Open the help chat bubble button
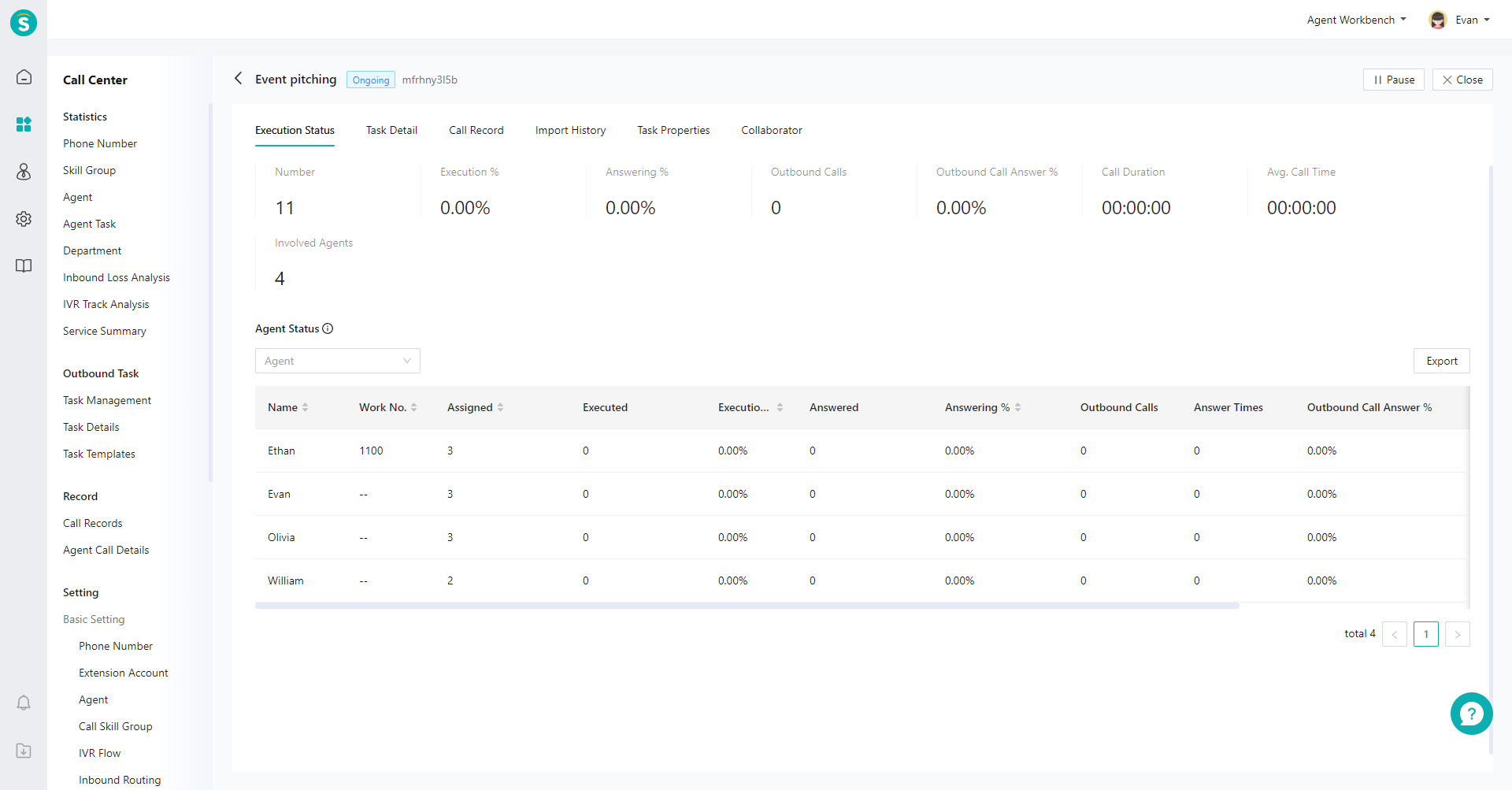 pos(1471,714)
